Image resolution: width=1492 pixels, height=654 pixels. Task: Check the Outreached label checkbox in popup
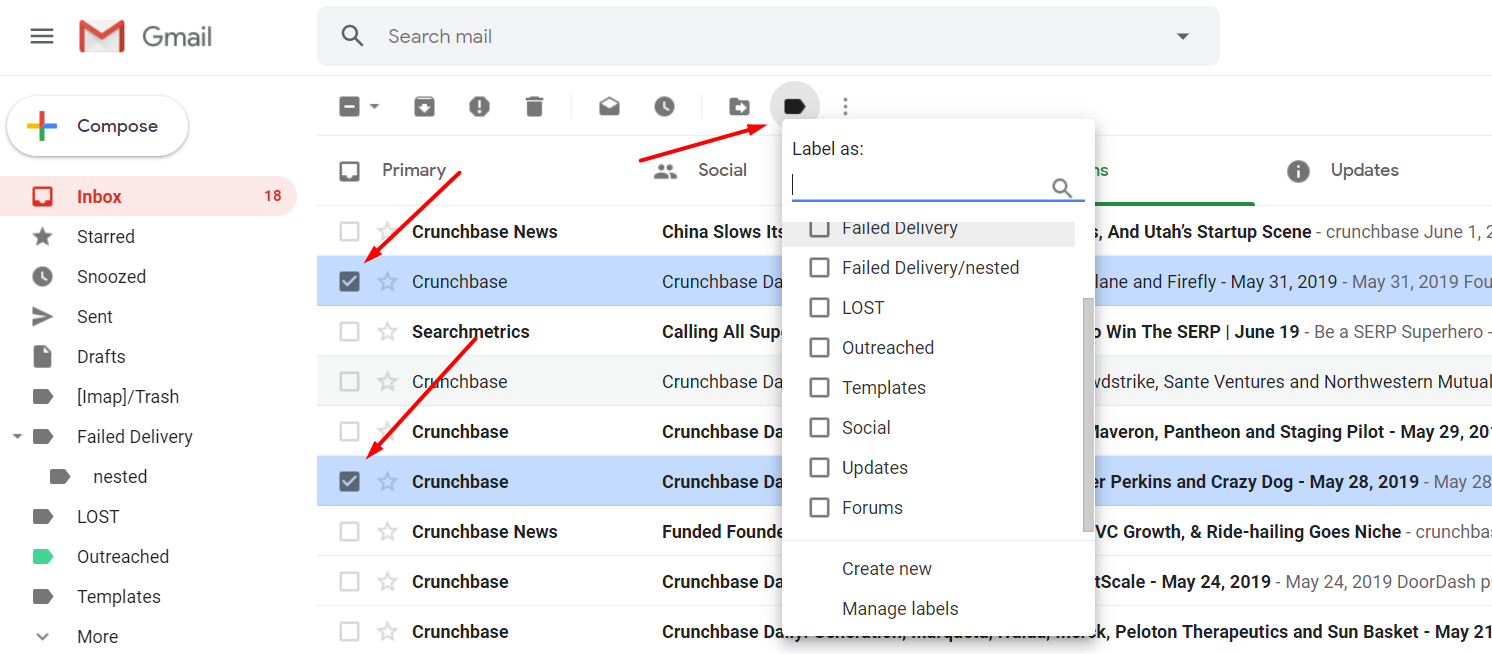coord(819,348)
